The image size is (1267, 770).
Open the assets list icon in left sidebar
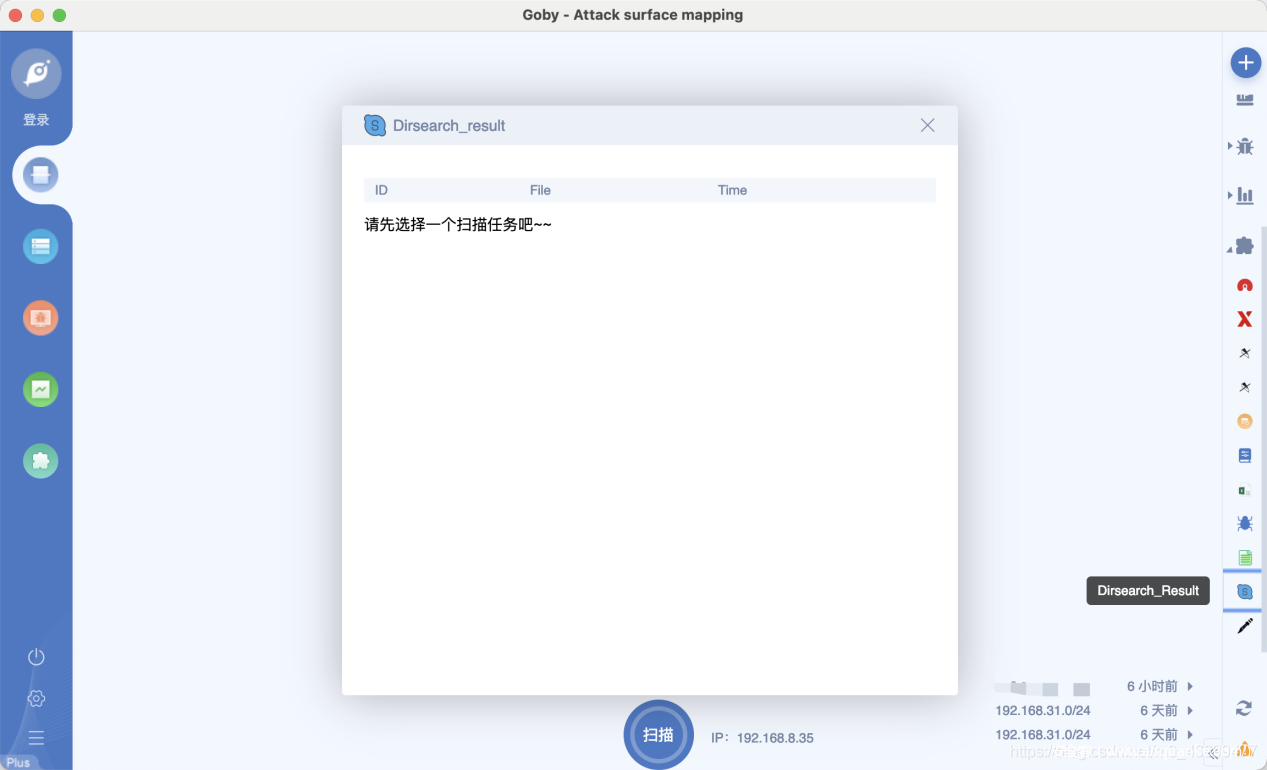tap(41, 246)
